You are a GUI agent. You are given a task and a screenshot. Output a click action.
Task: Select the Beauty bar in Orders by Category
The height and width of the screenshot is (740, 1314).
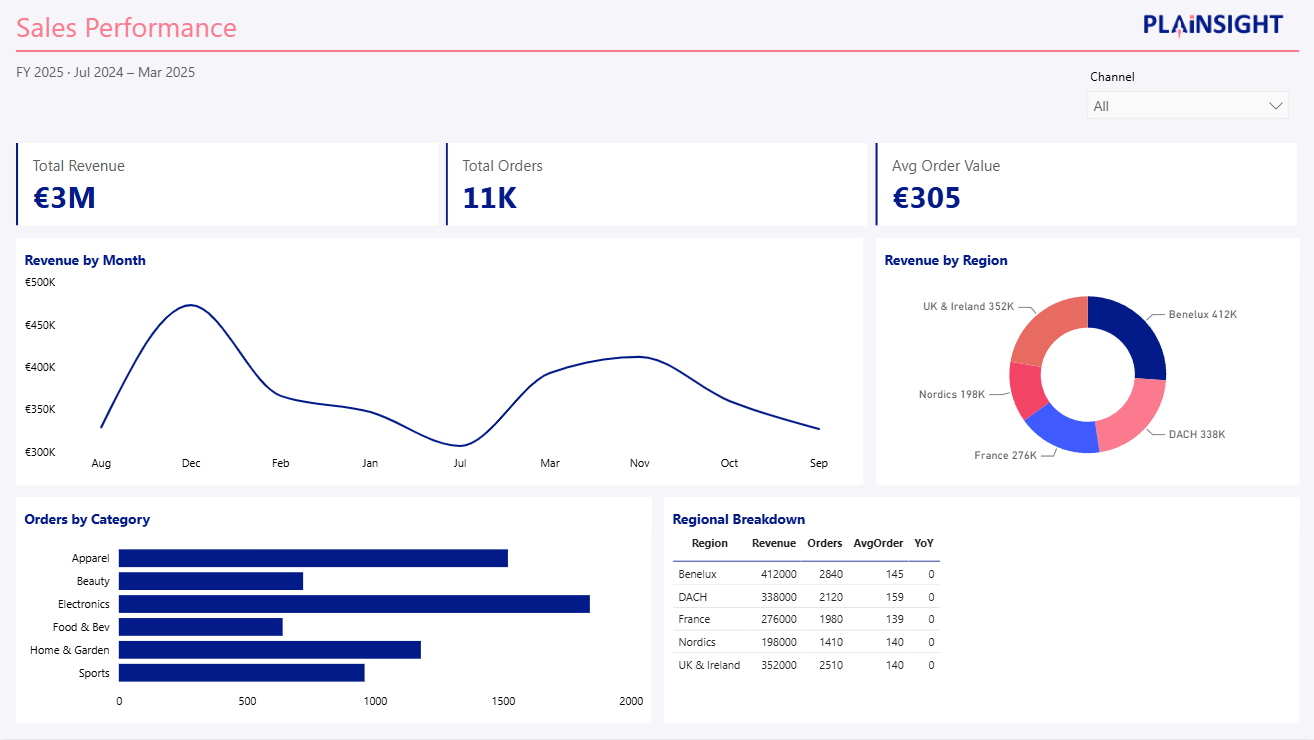[x=211, y=581]
